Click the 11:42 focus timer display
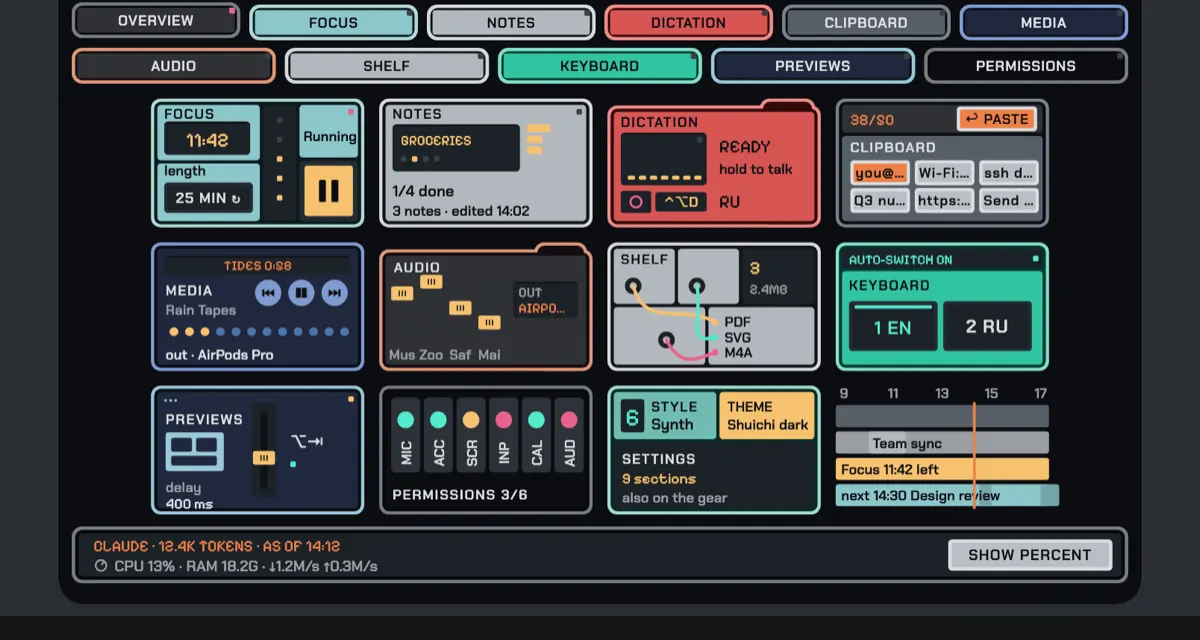Image resolution: width=1200 pixels, height=640 pixels. [x=207, y=140]
